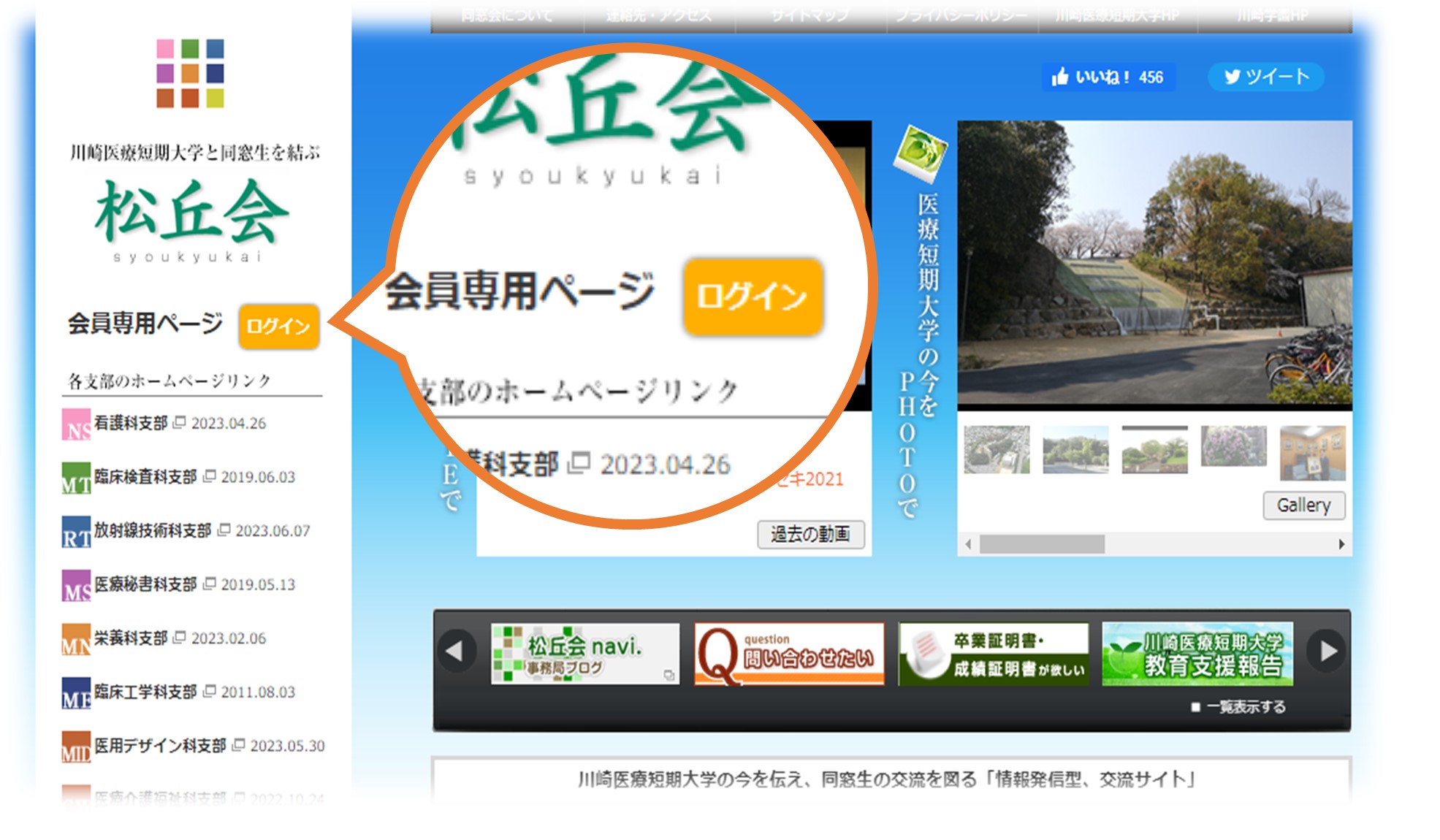Click the orange ログイン button in left sidebar
This screenshot has width=1440, height=840.
click(x=278, y=326)
